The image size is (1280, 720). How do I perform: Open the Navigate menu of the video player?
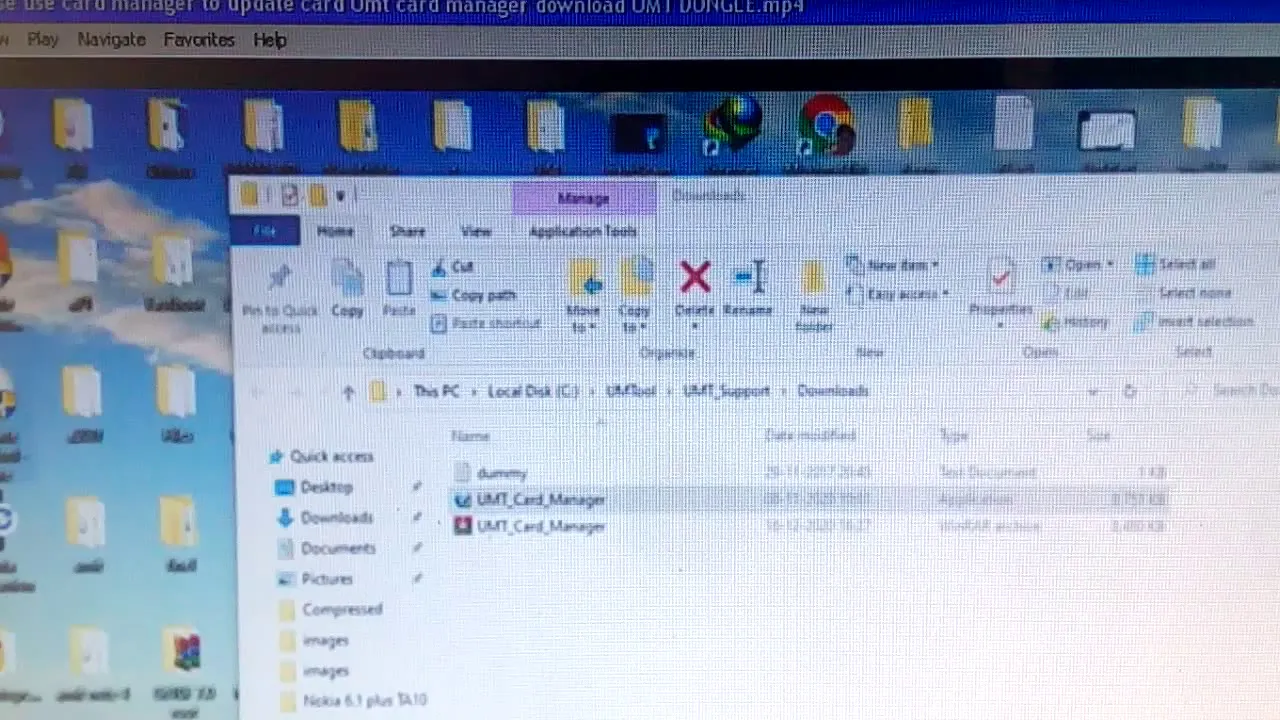[111, 40]
